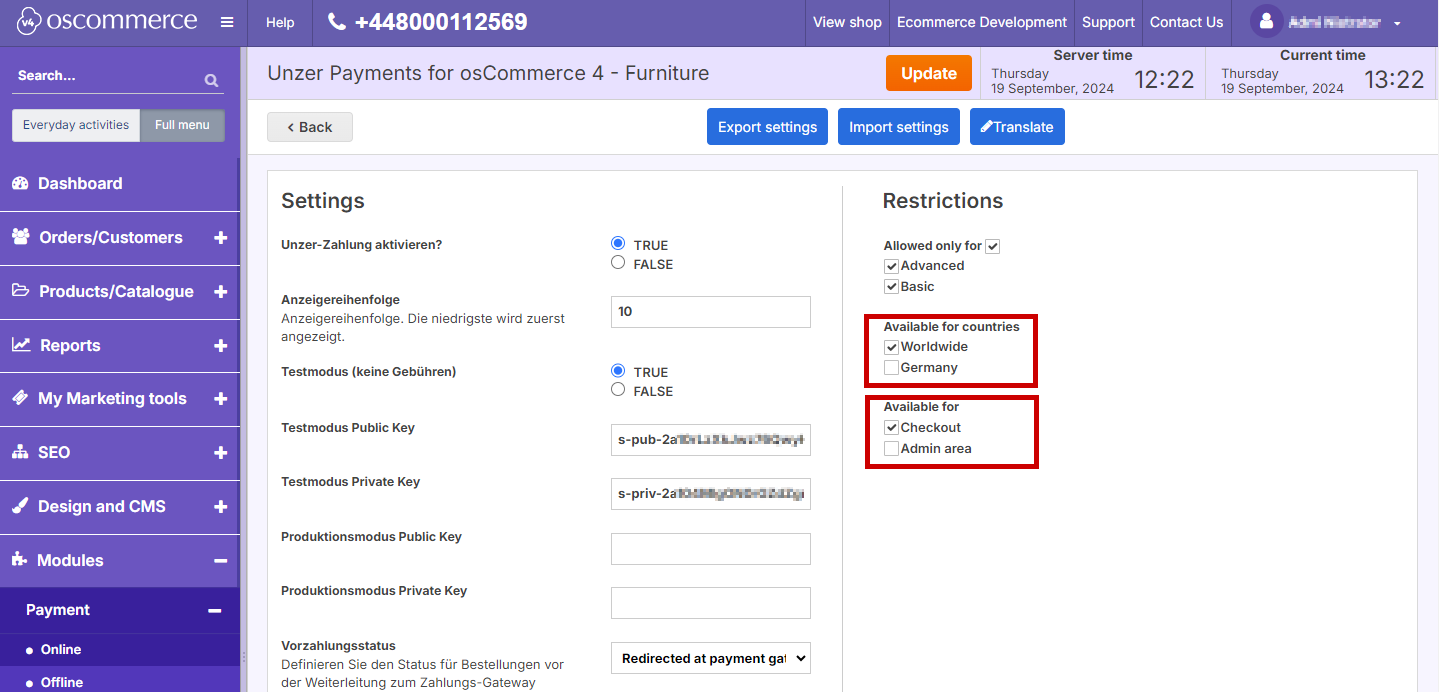Click the phone number +448000112569
The width and height of the screenshot is (1439, 692).
[441, 22]
